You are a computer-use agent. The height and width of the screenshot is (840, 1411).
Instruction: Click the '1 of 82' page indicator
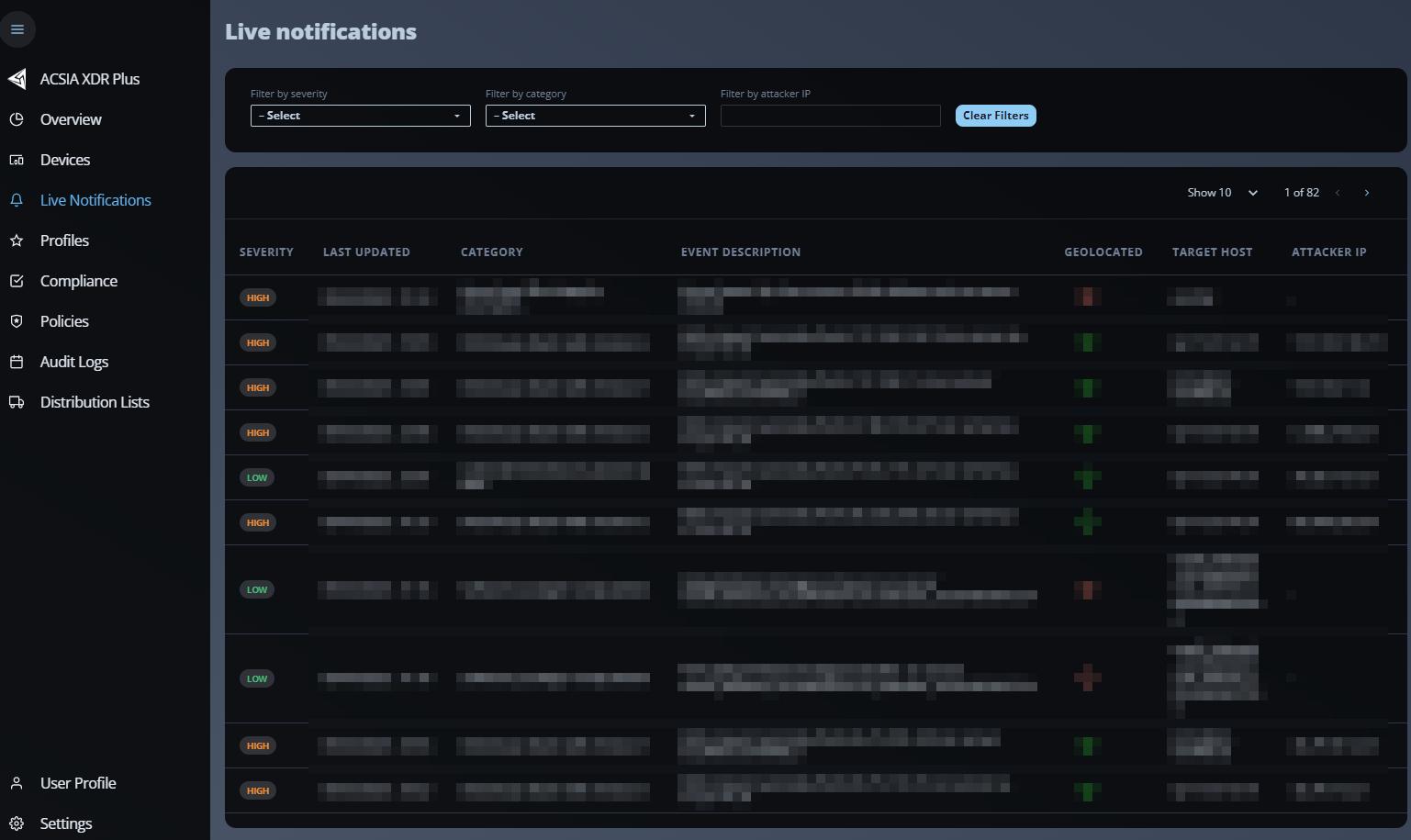click(x=1302, y=193)
